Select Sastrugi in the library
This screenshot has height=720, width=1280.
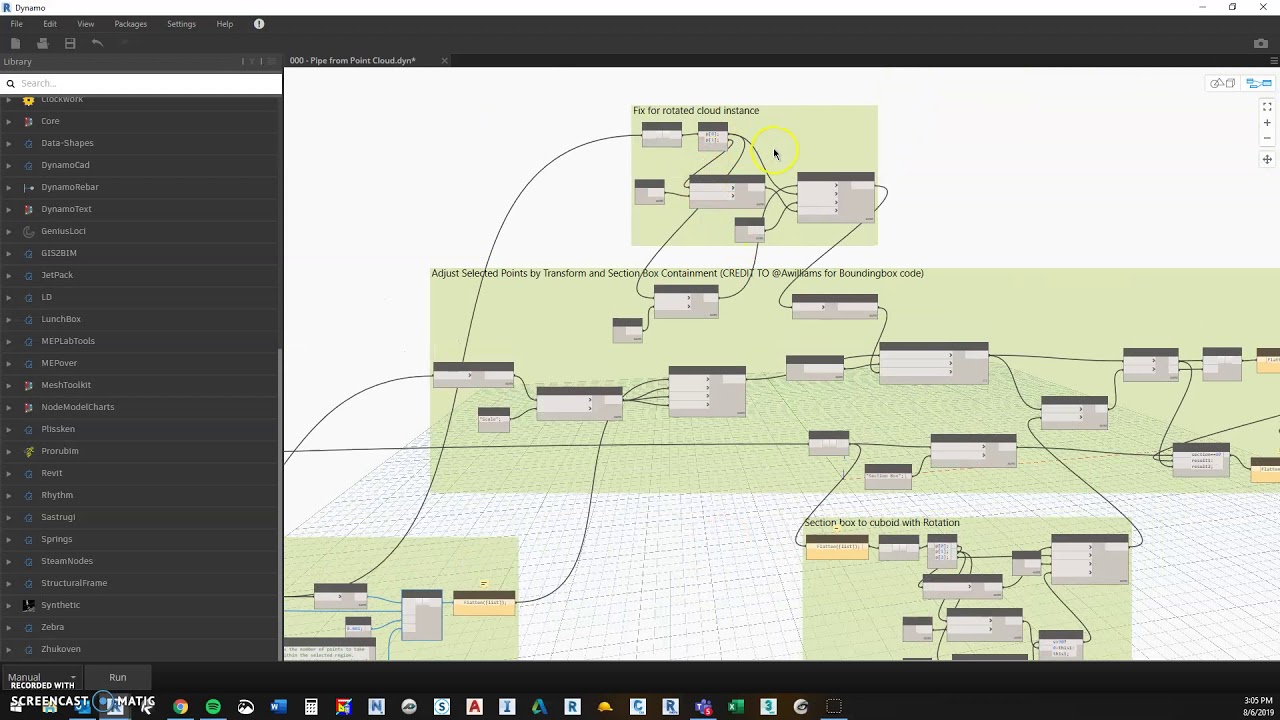coord(58,517)
